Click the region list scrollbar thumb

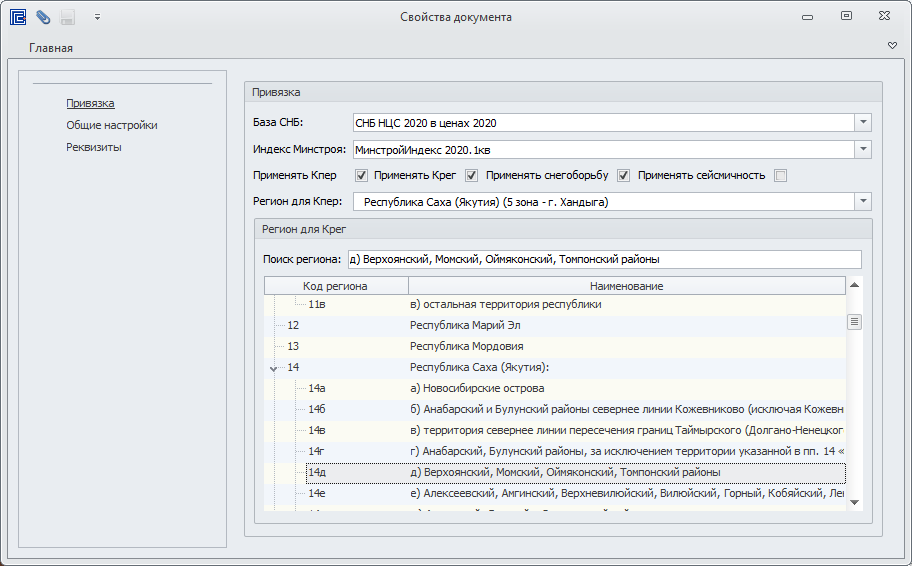[854, 322]
